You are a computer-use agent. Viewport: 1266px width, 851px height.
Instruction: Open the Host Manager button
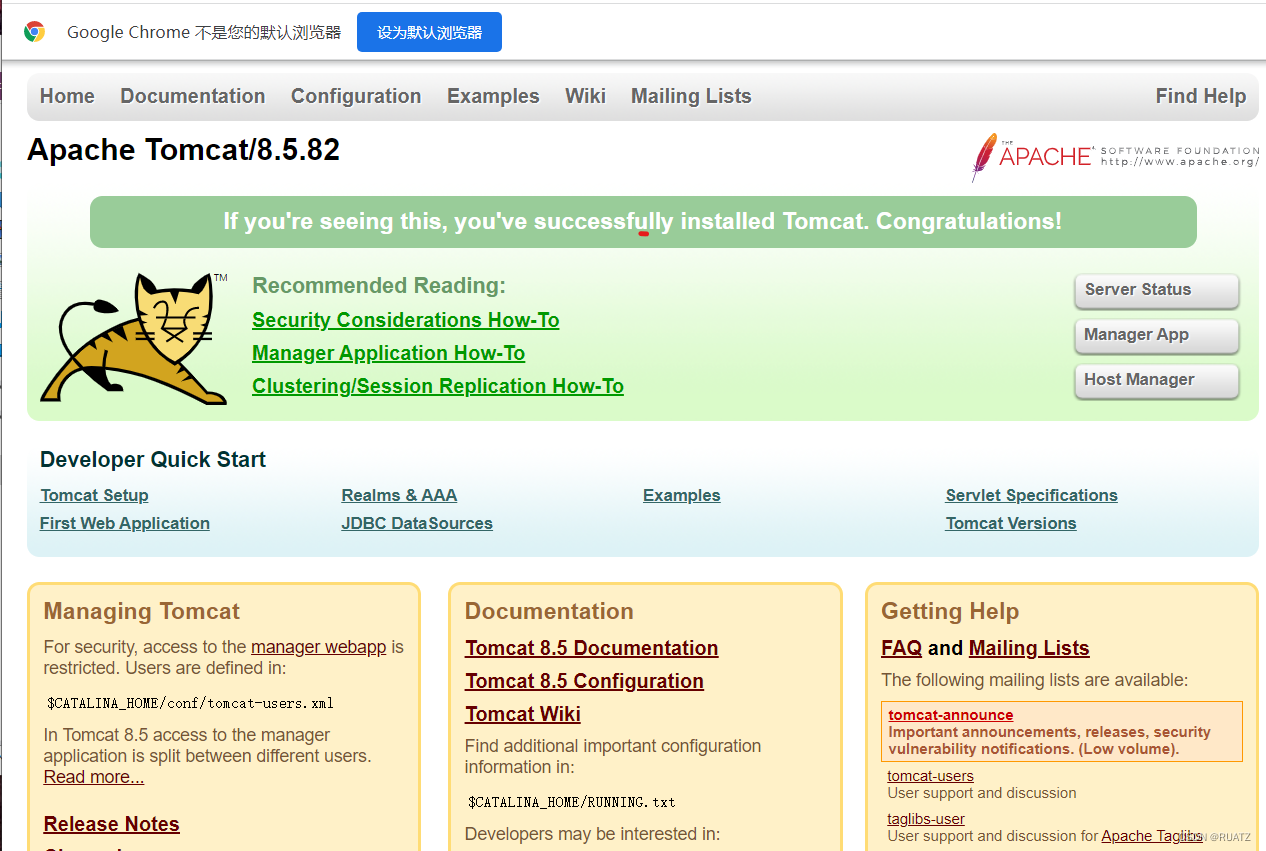coord(1157,380)
